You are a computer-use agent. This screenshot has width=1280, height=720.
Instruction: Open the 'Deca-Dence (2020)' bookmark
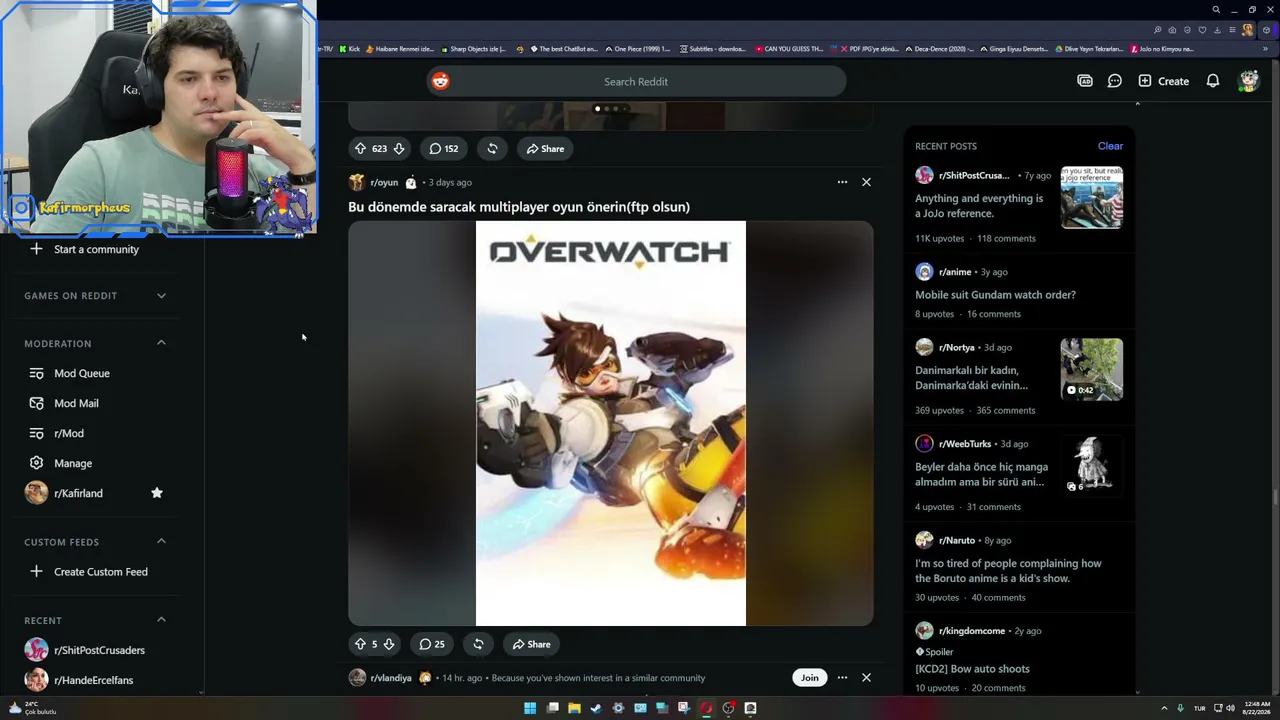pos(939,49)
